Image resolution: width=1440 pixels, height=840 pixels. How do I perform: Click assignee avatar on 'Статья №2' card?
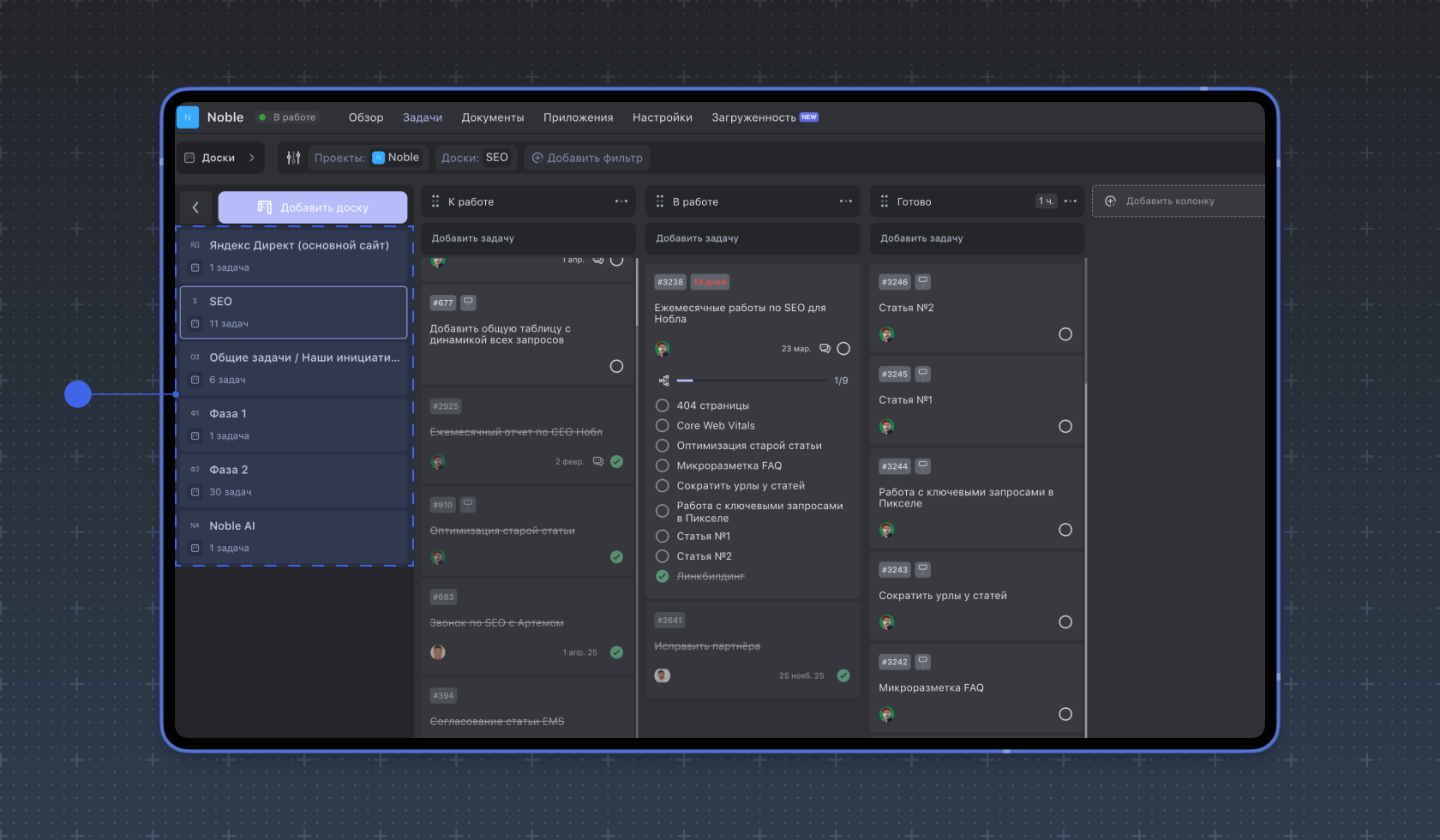click(887, 334)
